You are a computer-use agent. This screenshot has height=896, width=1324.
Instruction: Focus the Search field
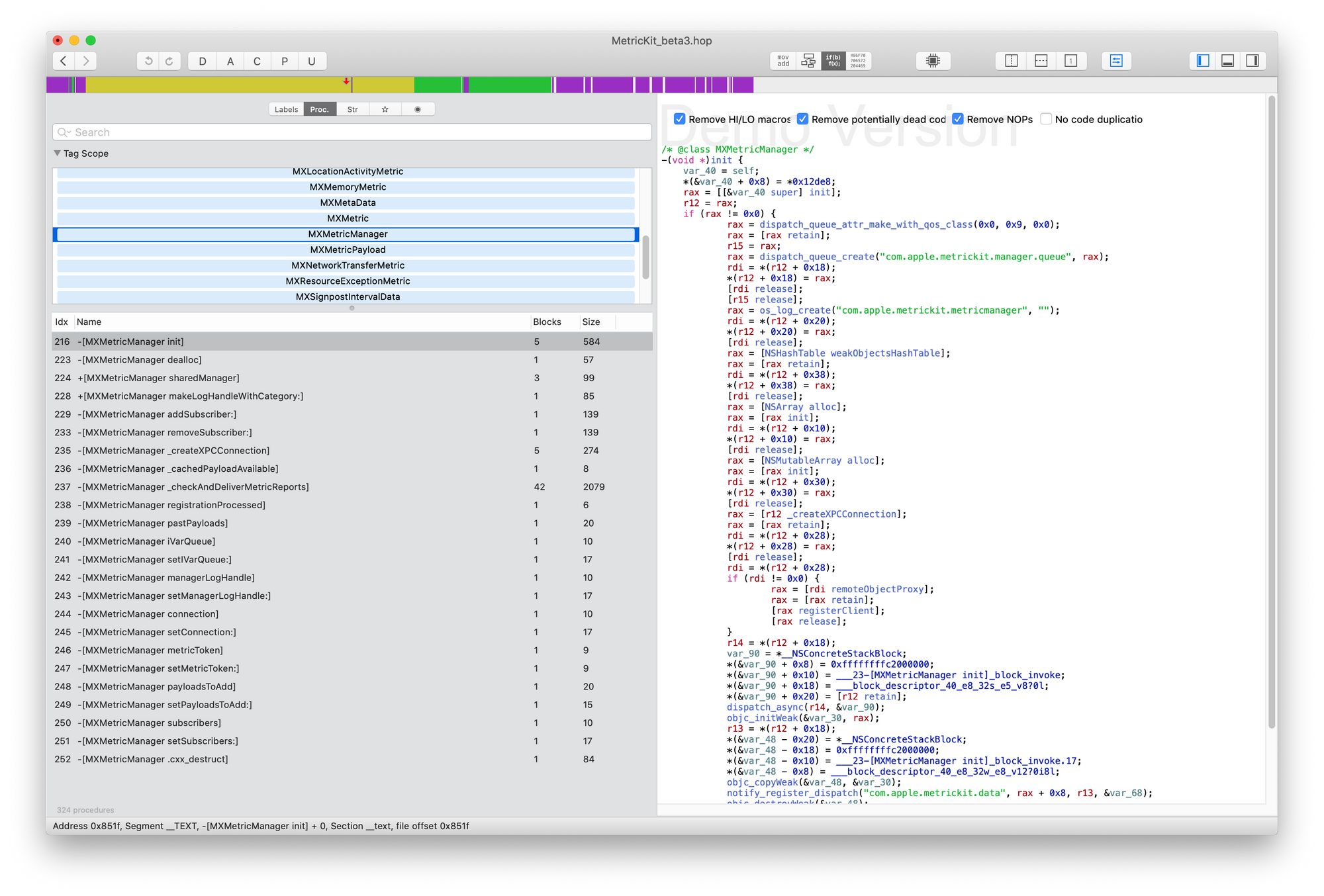coord(352,132)
